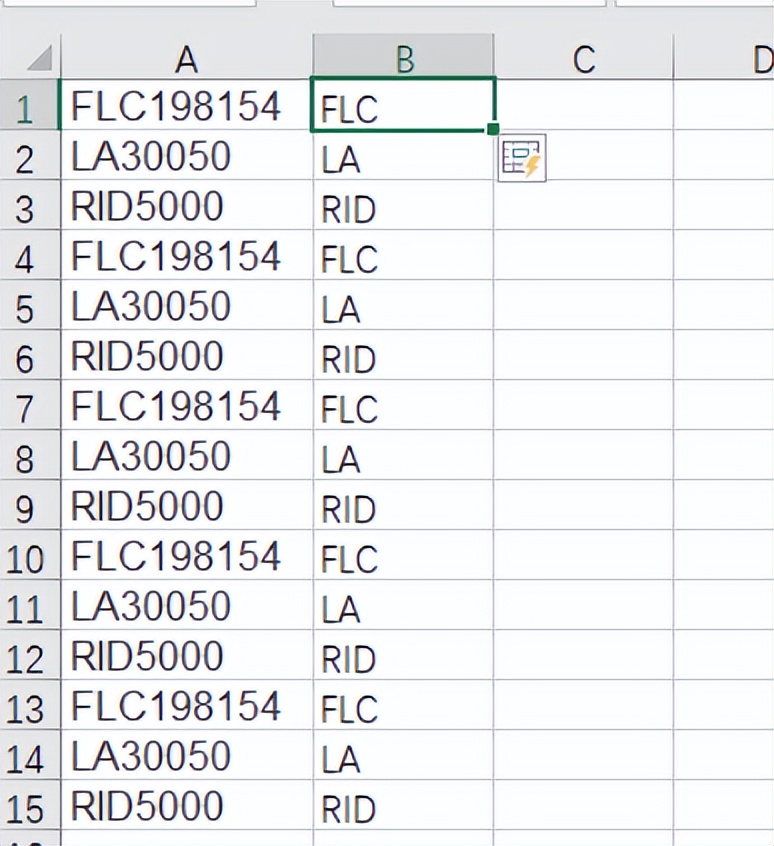
Task: Click cell B7 containing FLC
Action: click(x=403, y=405)
